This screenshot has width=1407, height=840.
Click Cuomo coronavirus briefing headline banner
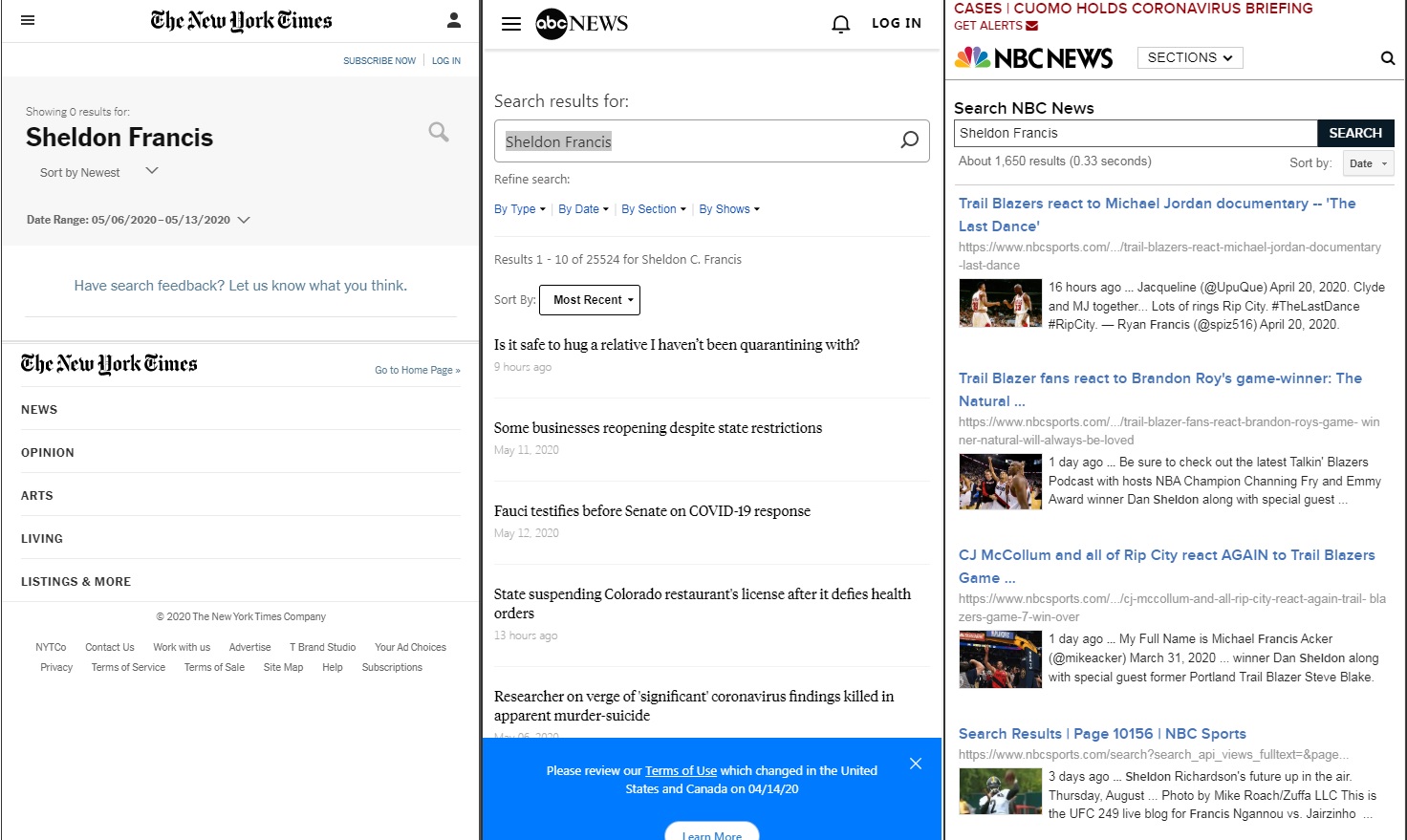coord(1134,8)
